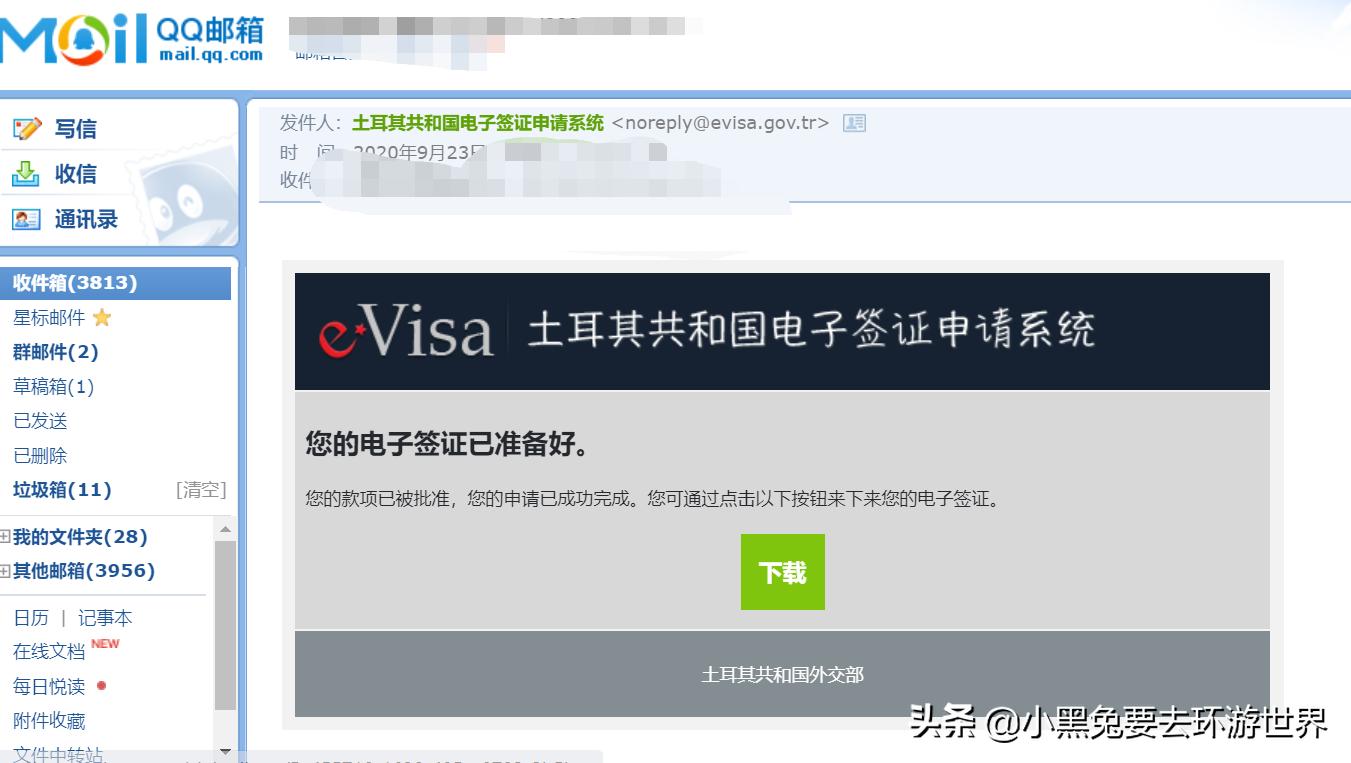Click 清空 to empty trash

pyautogui.click(x=201, y=490)
